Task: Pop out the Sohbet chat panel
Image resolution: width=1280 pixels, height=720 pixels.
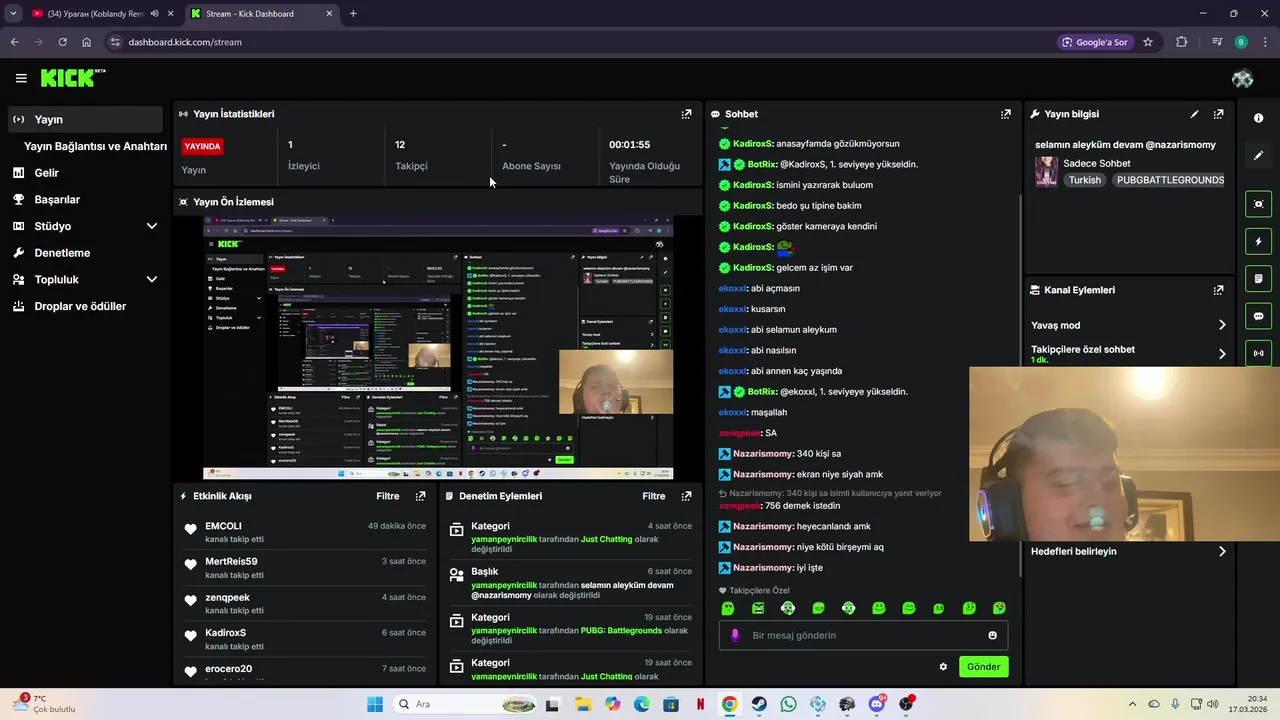Action: click(x=1006, y=114)
